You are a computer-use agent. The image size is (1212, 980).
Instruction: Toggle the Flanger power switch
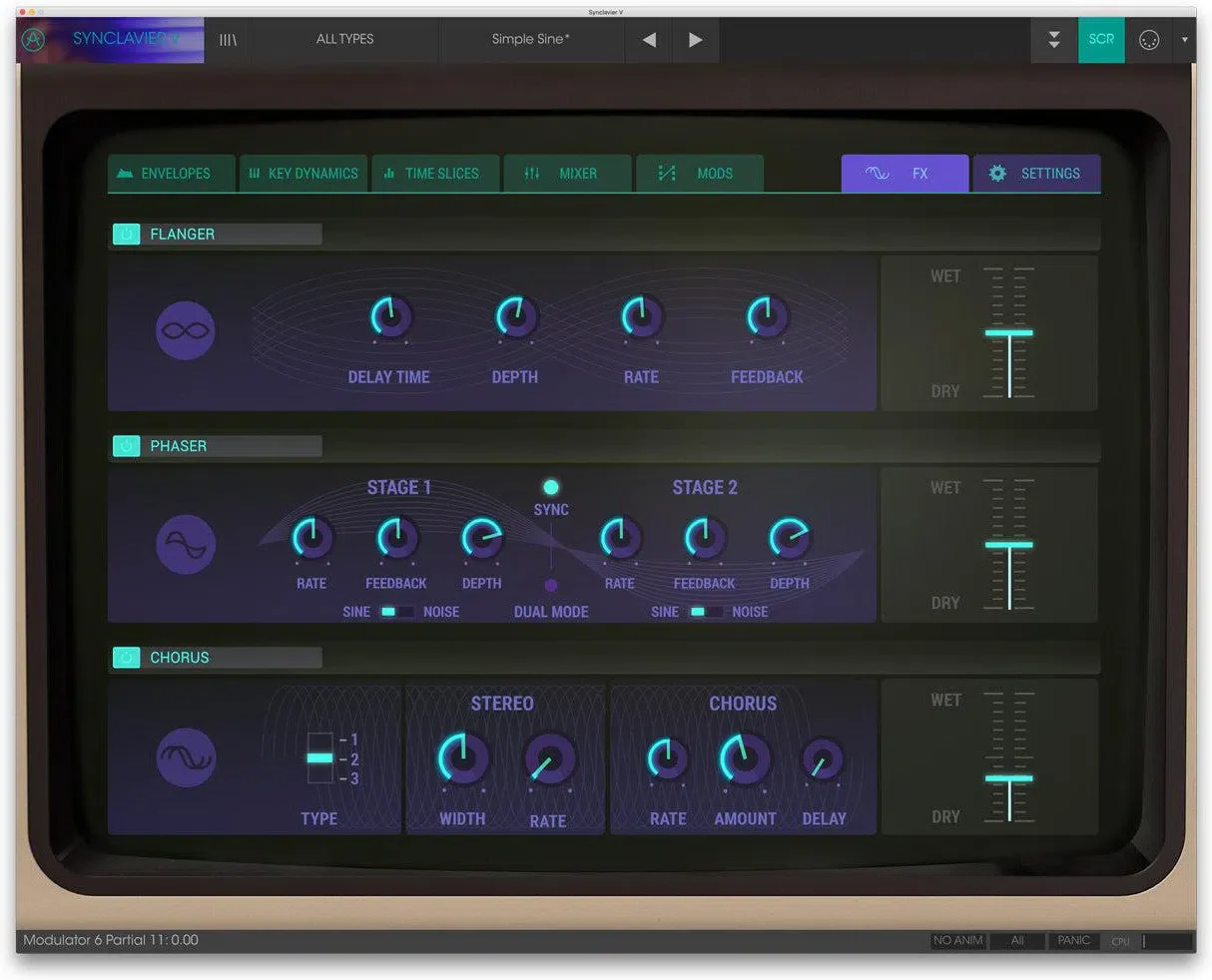tap(126, 235)
